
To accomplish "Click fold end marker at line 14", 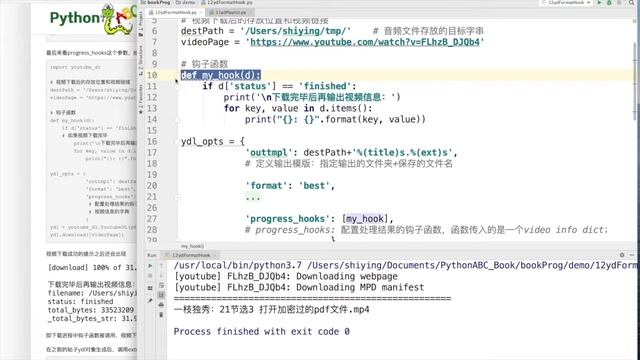I will pyautogui.click(x=178, y=120).
